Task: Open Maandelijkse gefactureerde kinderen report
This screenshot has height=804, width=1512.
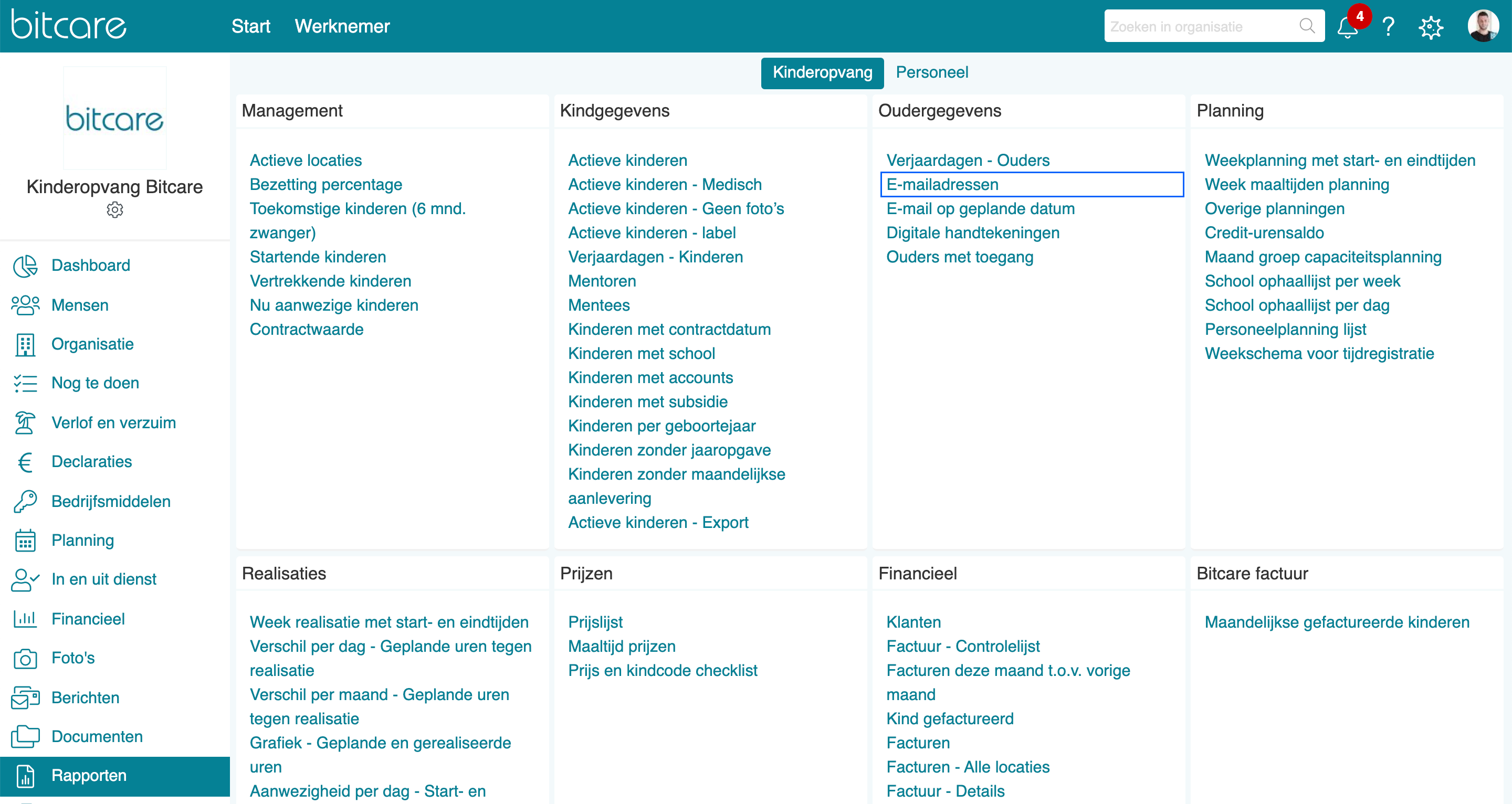Action: coord(1337,622)
